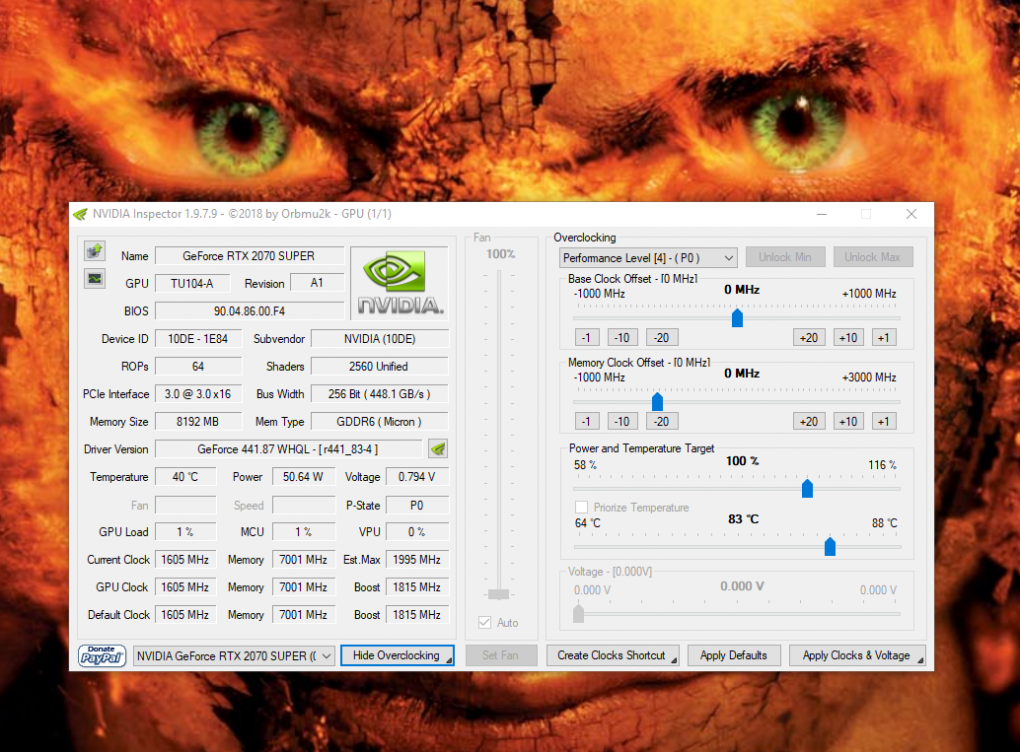This screenshot has height=752, width=1020.
Task: Click the NVIDIA logo image
Action: pos(399,283)
